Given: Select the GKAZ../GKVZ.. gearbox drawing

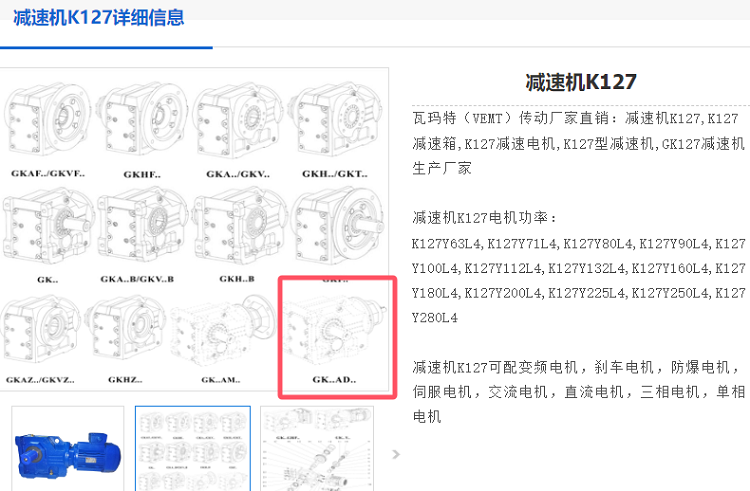Looking at the screenshot, I should coord(41,329).
